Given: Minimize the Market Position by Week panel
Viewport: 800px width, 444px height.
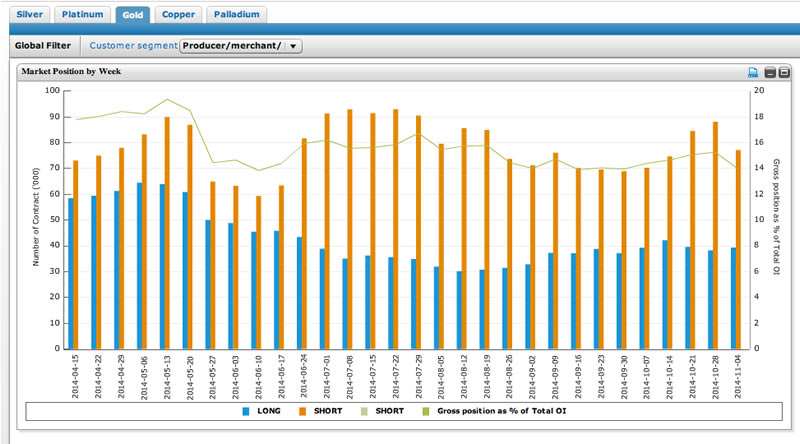Looking at the screenshot, I should coord(770,73).
